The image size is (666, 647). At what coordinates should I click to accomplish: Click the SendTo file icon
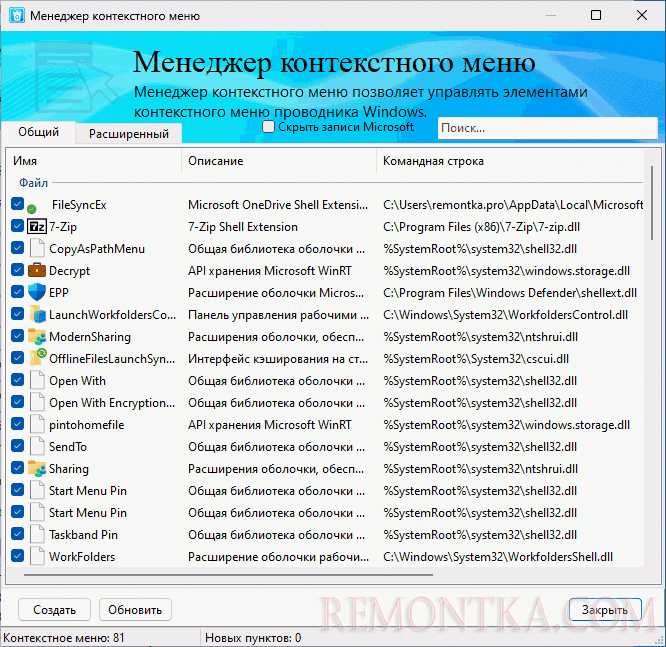click(37, 446)
